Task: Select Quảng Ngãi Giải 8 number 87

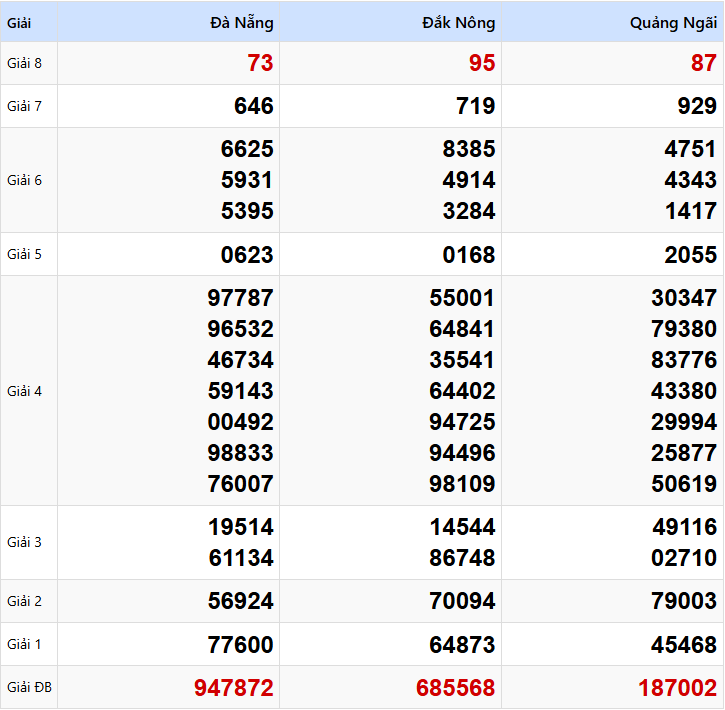Action: [x=704, y=63]
